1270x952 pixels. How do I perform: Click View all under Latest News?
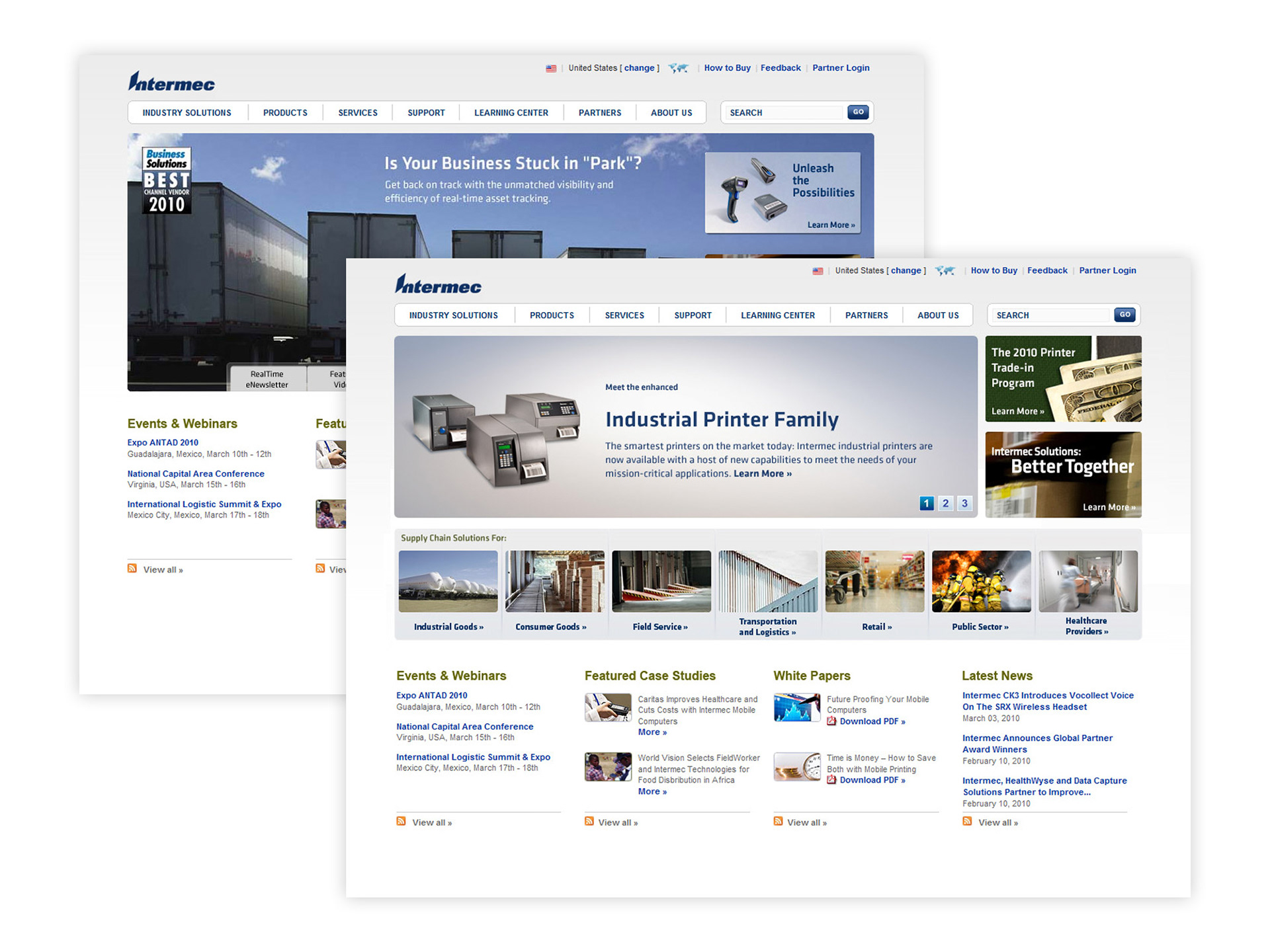click(x=997, y=823)
